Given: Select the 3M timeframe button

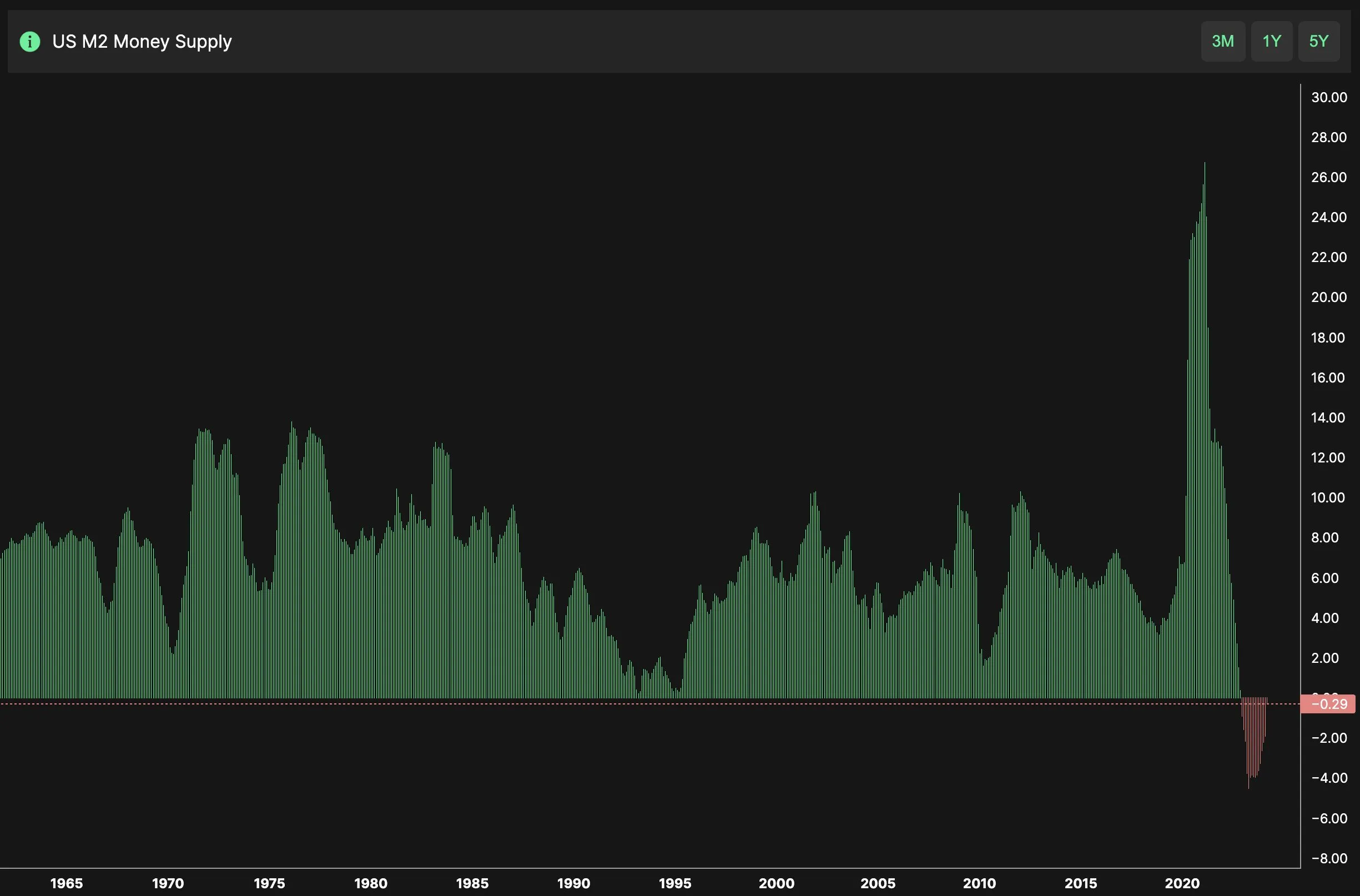Looking at the screenshot, I should (1223, 41).
